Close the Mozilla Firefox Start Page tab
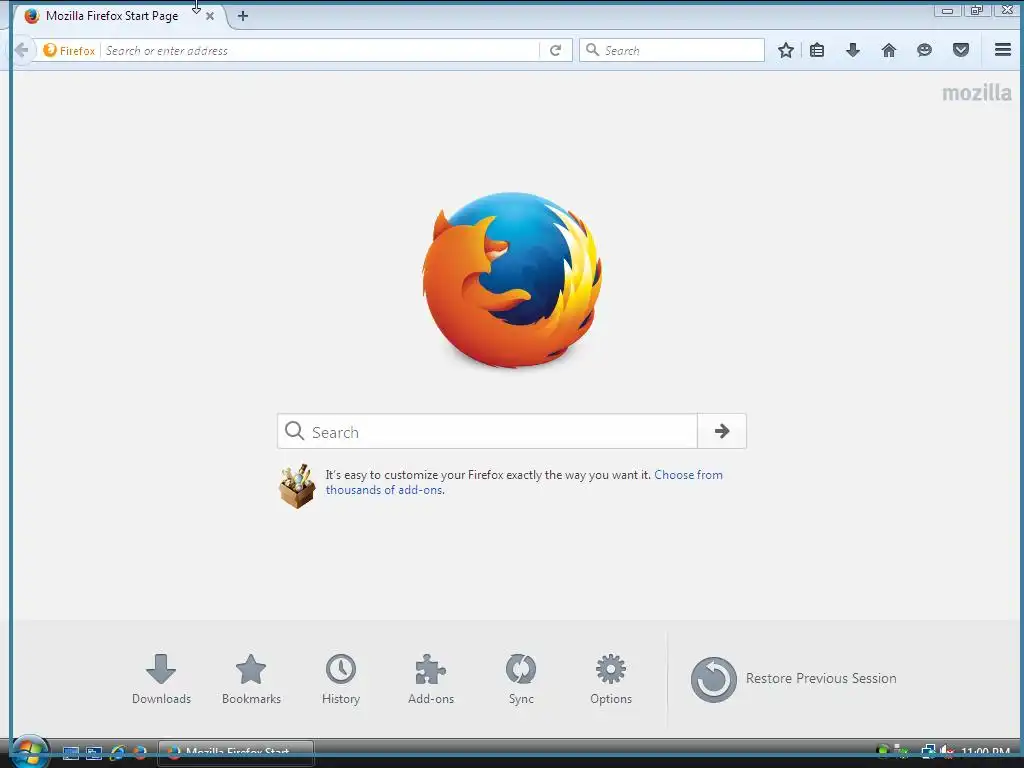 210,16
